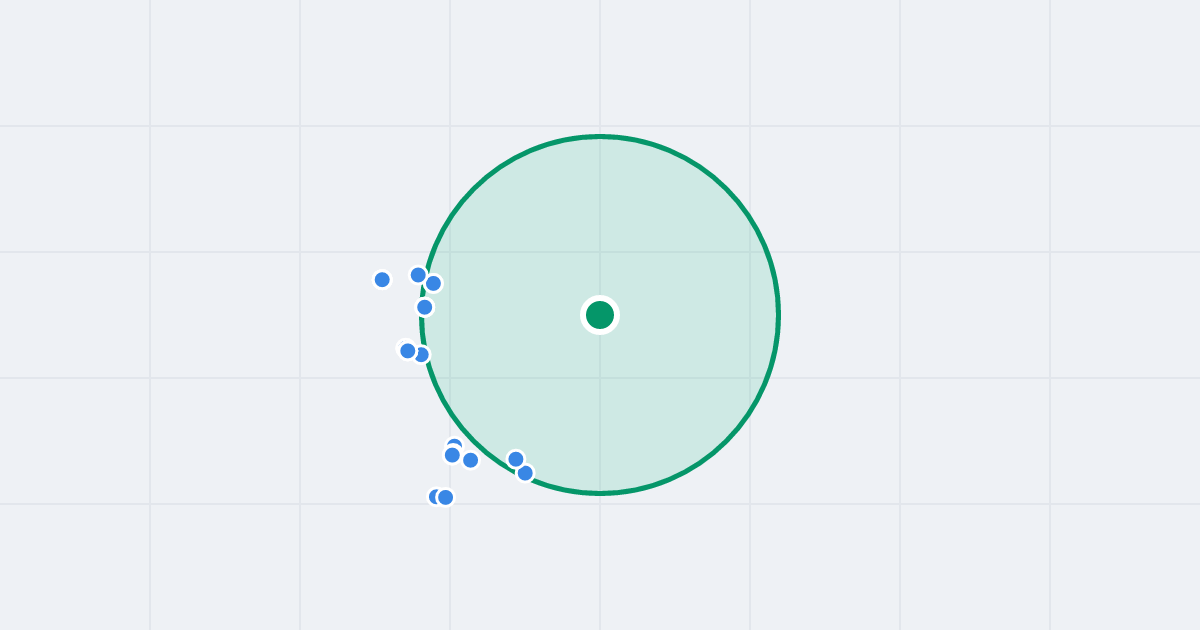Click the partly hidden dot on the circle's left edge
The width and height of the screenshot is (1200, 630).
pyautogui.click(x=423, y=355)
